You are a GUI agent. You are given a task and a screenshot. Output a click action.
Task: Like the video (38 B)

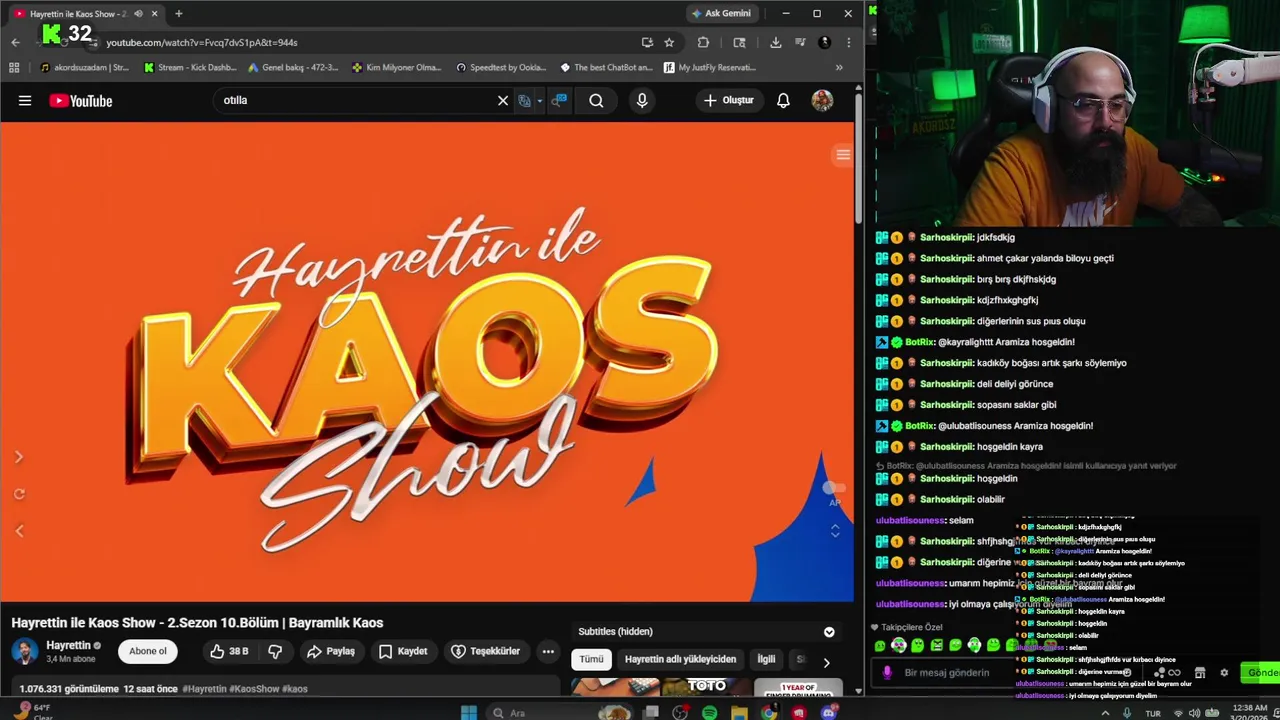tap(229, 651)
